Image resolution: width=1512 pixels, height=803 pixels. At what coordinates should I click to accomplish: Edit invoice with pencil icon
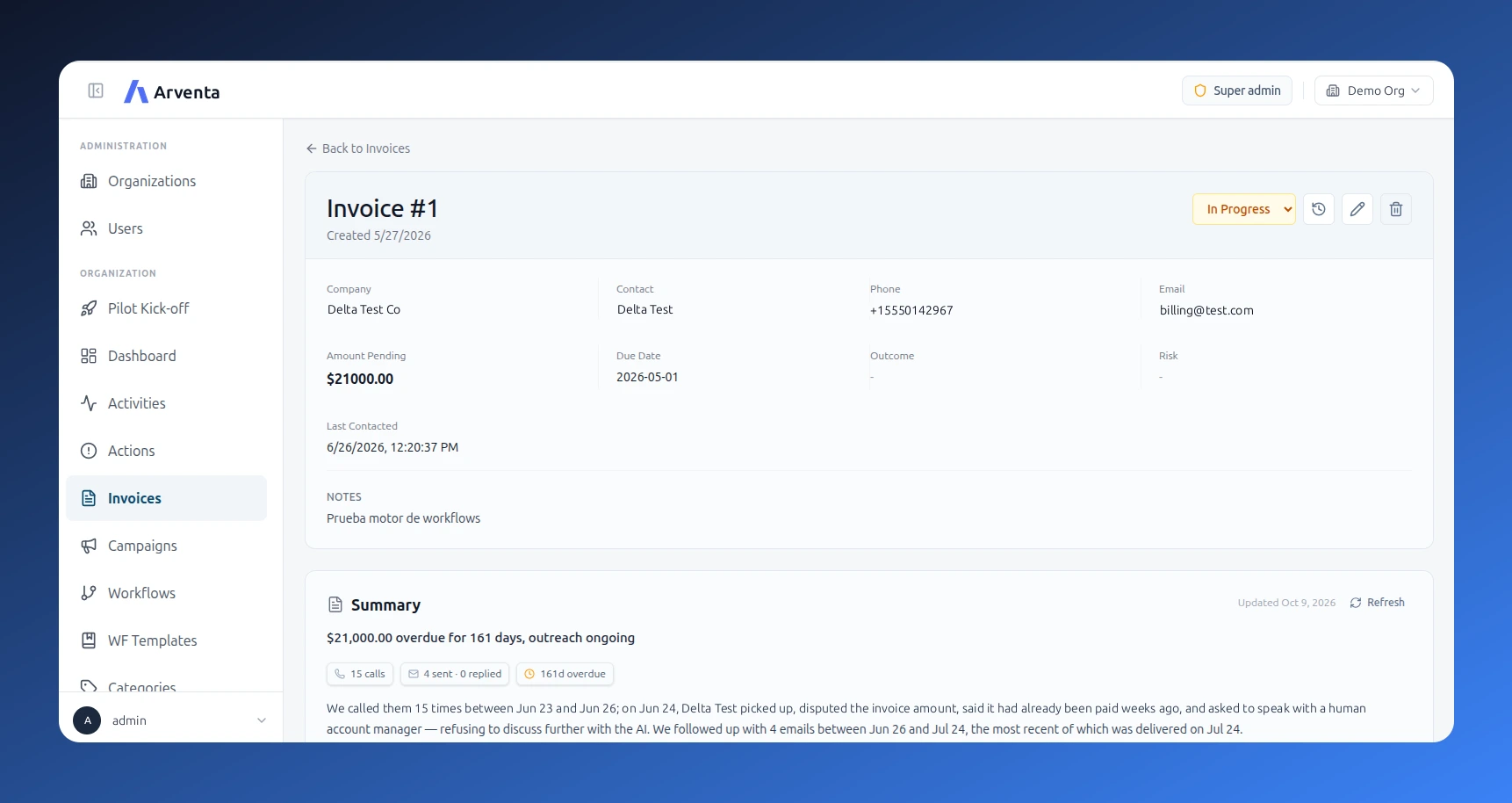tap(1357, 209)
